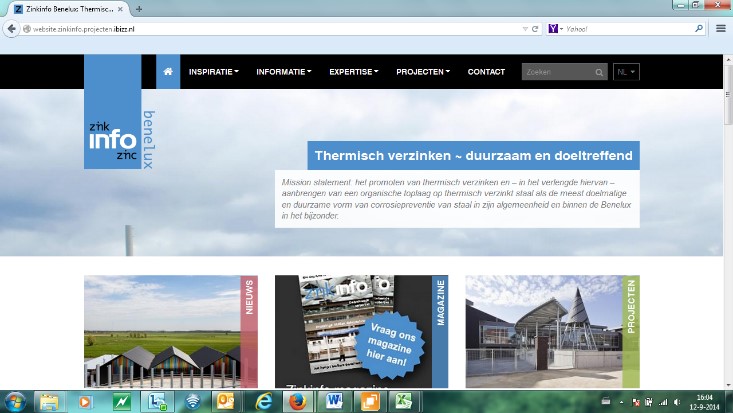Open the Nieuws tile image
Image resolution: width=733 pixels, height=413 pixels.
pyautogui.click(x=162, y=332)
